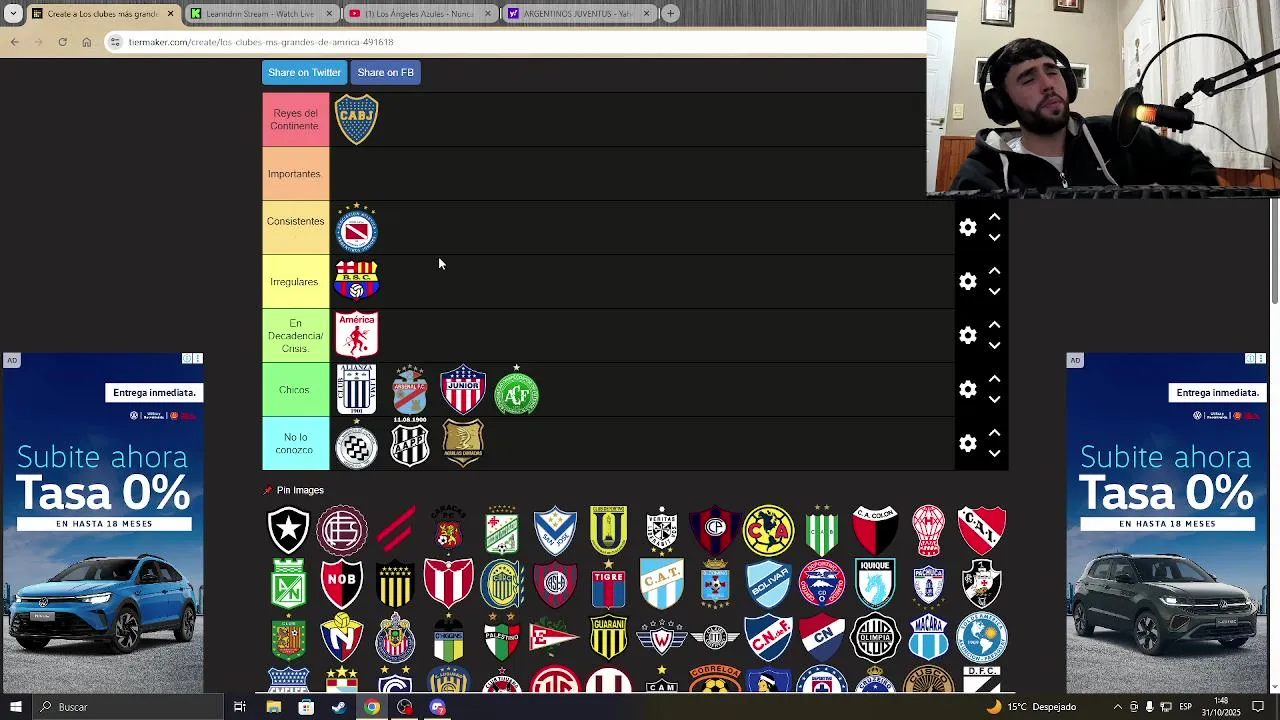Open a new browser tab
Image resolution: width=1280 pixels, height=720 pixels.
click(x=670, y=13)
